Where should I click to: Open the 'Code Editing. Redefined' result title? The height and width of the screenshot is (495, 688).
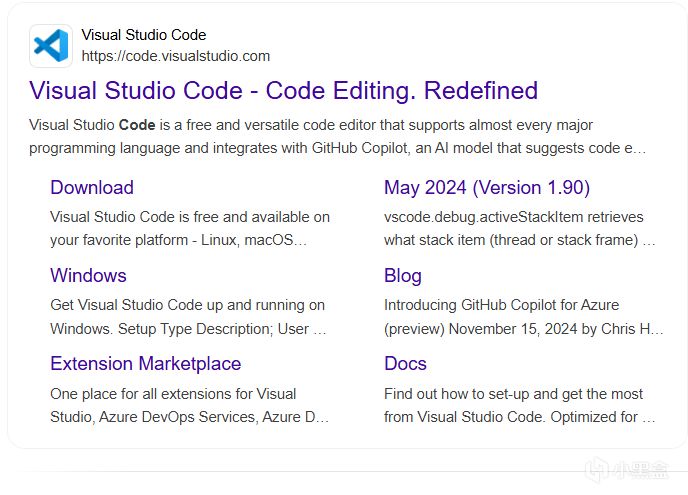(283, 91)
